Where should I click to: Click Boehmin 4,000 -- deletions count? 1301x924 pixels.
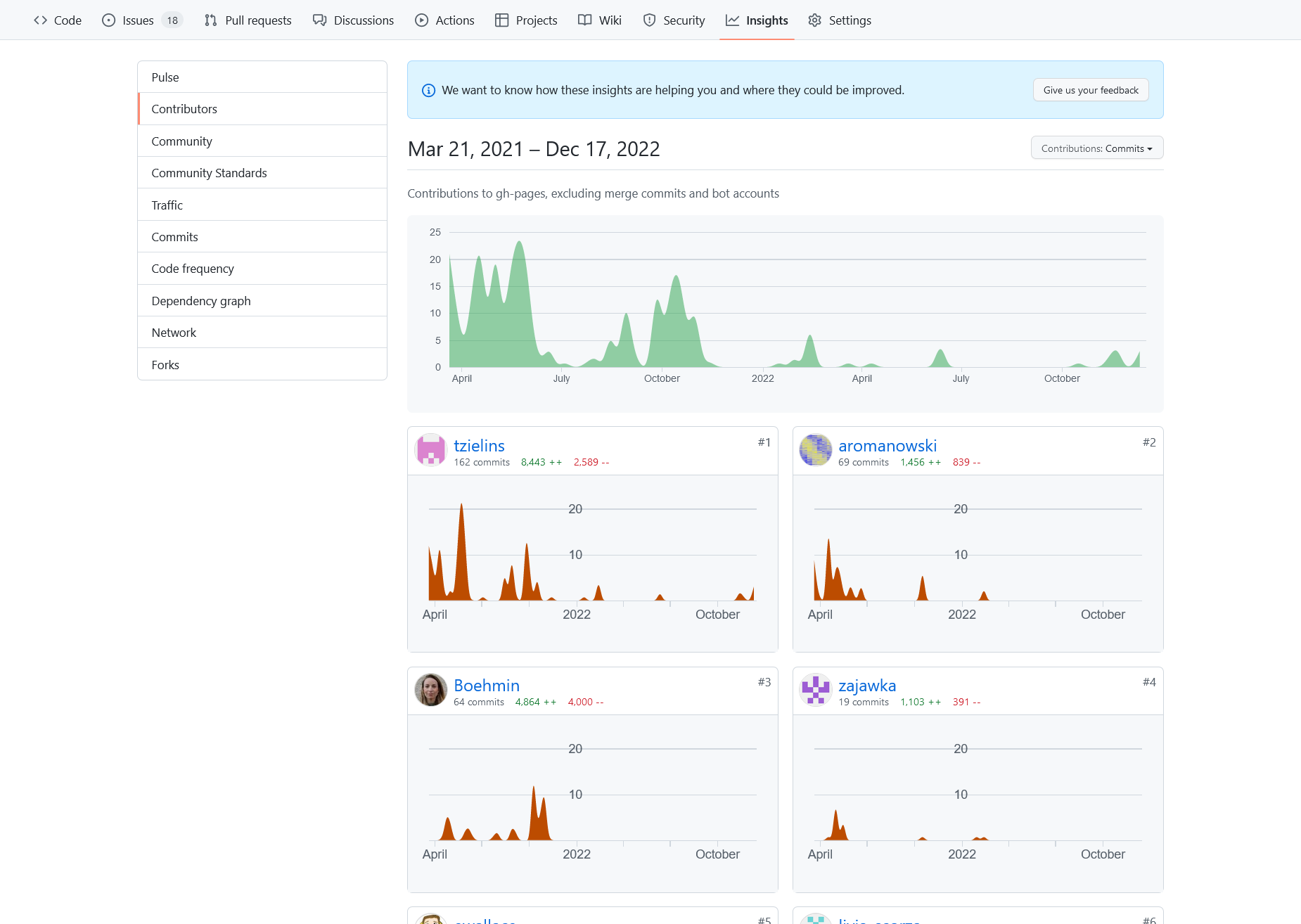coord(586,702)
